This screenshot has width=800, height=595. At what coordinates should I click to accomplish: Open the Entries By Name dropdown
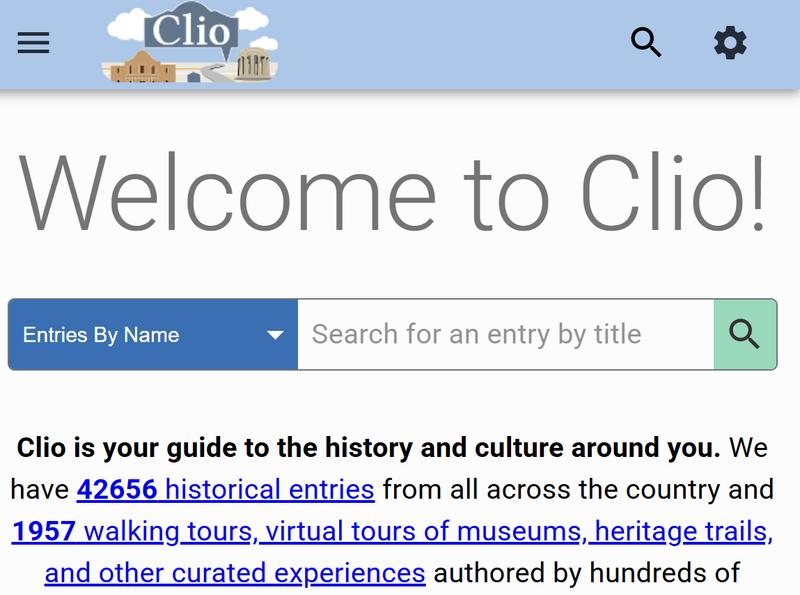(x=152, y=334)
